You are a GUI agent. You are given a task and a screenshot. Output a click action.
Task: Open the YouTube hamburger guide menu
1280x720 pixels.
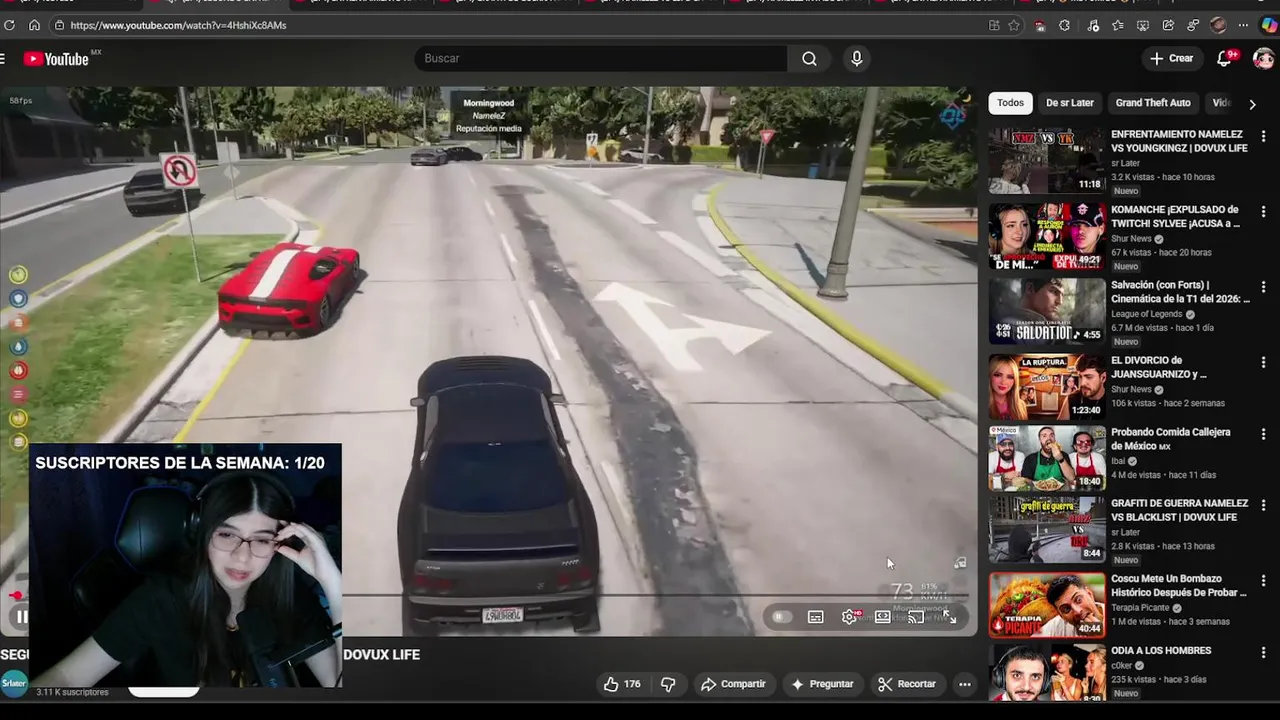pos(3,59)
